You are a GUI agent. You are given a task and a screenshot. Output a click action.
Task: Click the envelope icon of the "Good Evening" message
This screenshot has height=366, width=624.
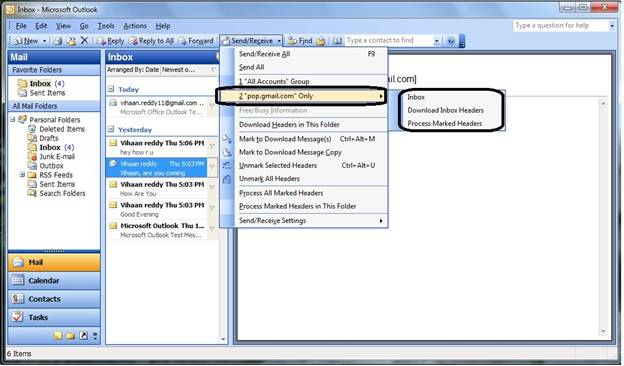(113, 205)
